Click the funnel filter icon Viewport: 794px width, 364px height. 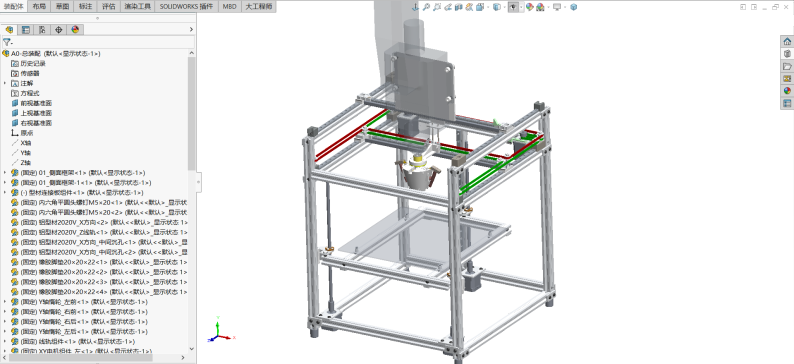pos(7,43)
